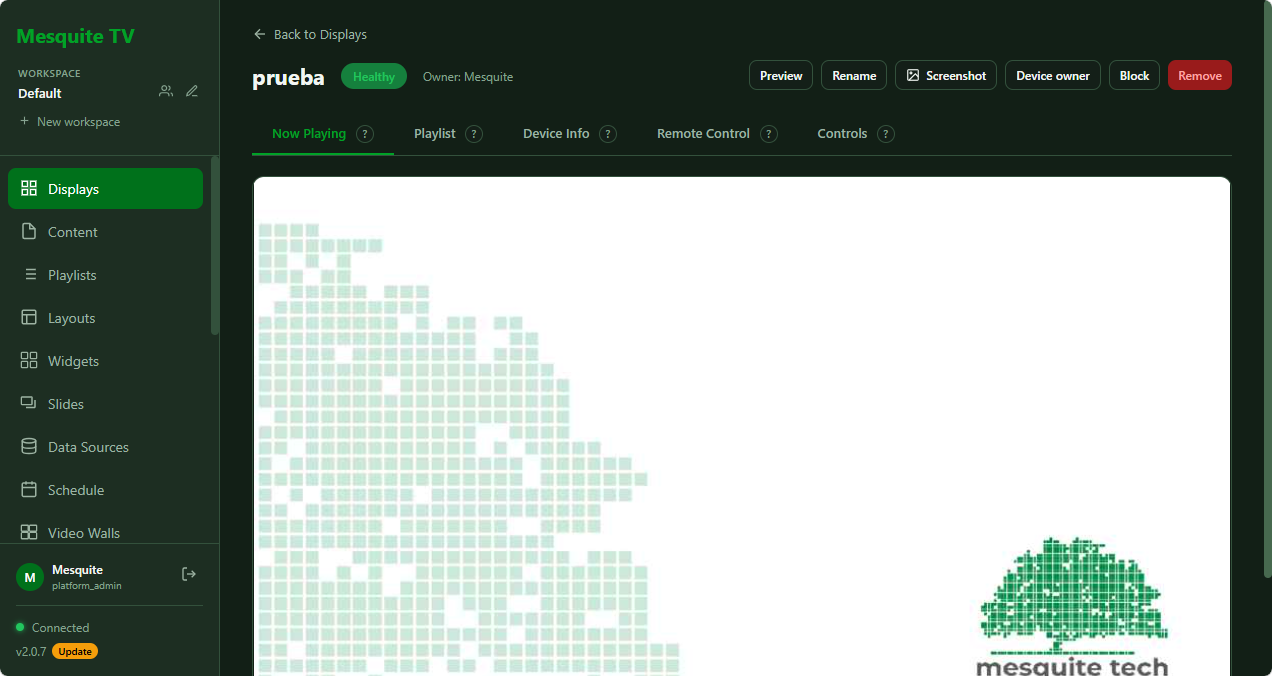Create a New workspace
The height and width of the screenshot is (676, 1272).
(x=69, y=122)
